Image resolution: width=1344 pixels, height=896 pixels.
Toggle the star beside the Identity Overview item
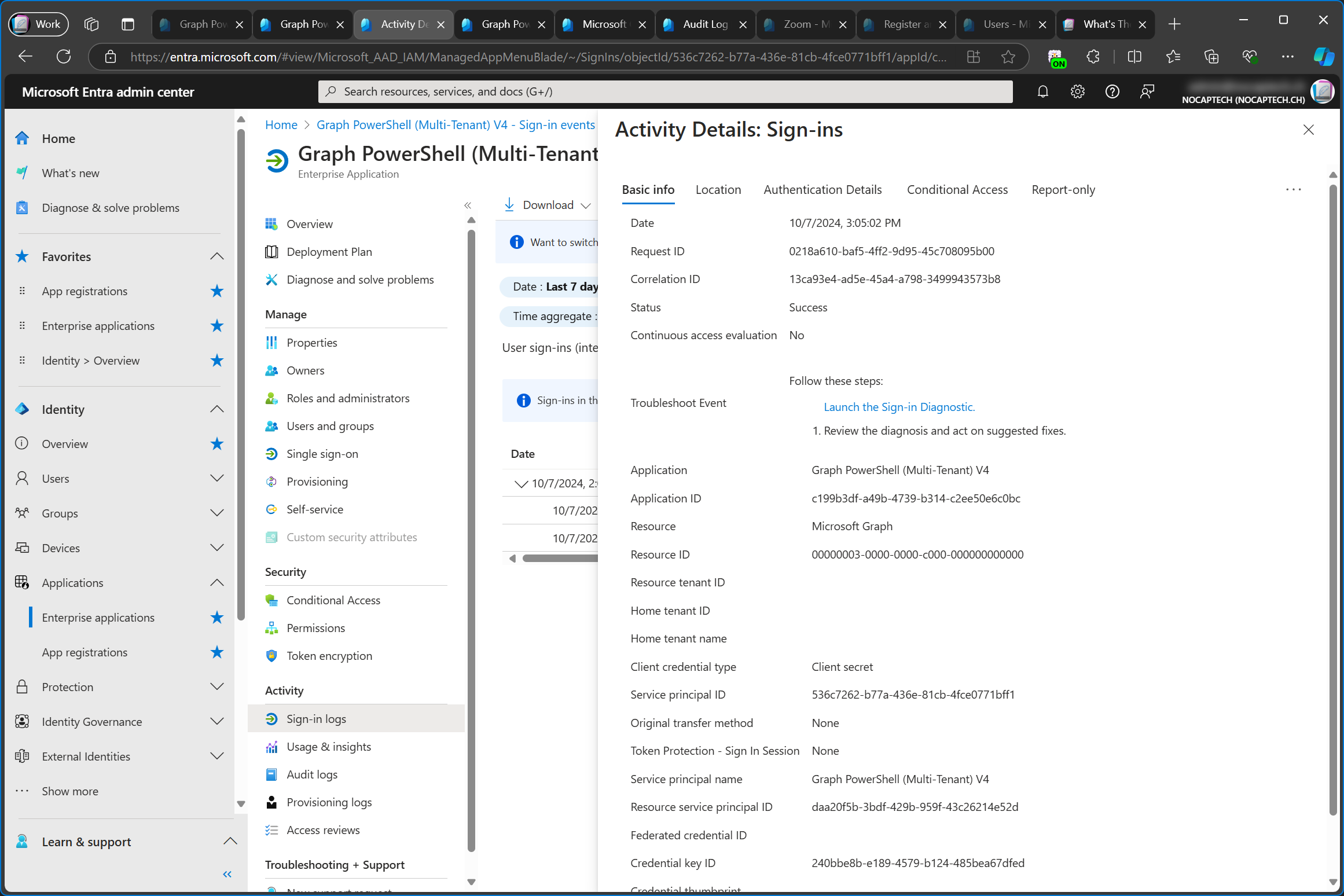pyautogui.click(x=216, y=444)
